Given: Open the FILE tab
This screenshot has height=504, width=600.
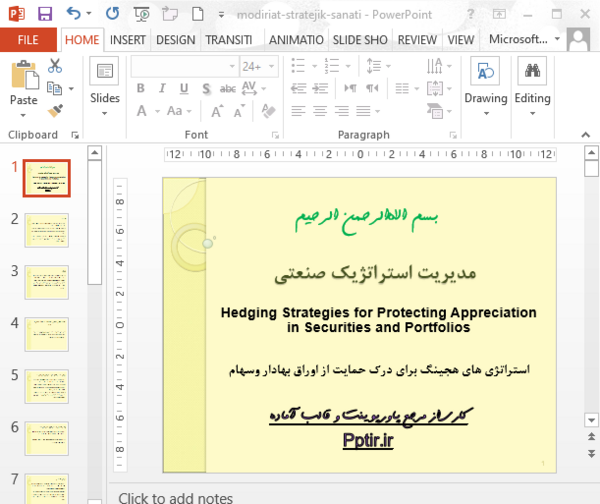Looking at the screenshot, I should pos(28,39).
